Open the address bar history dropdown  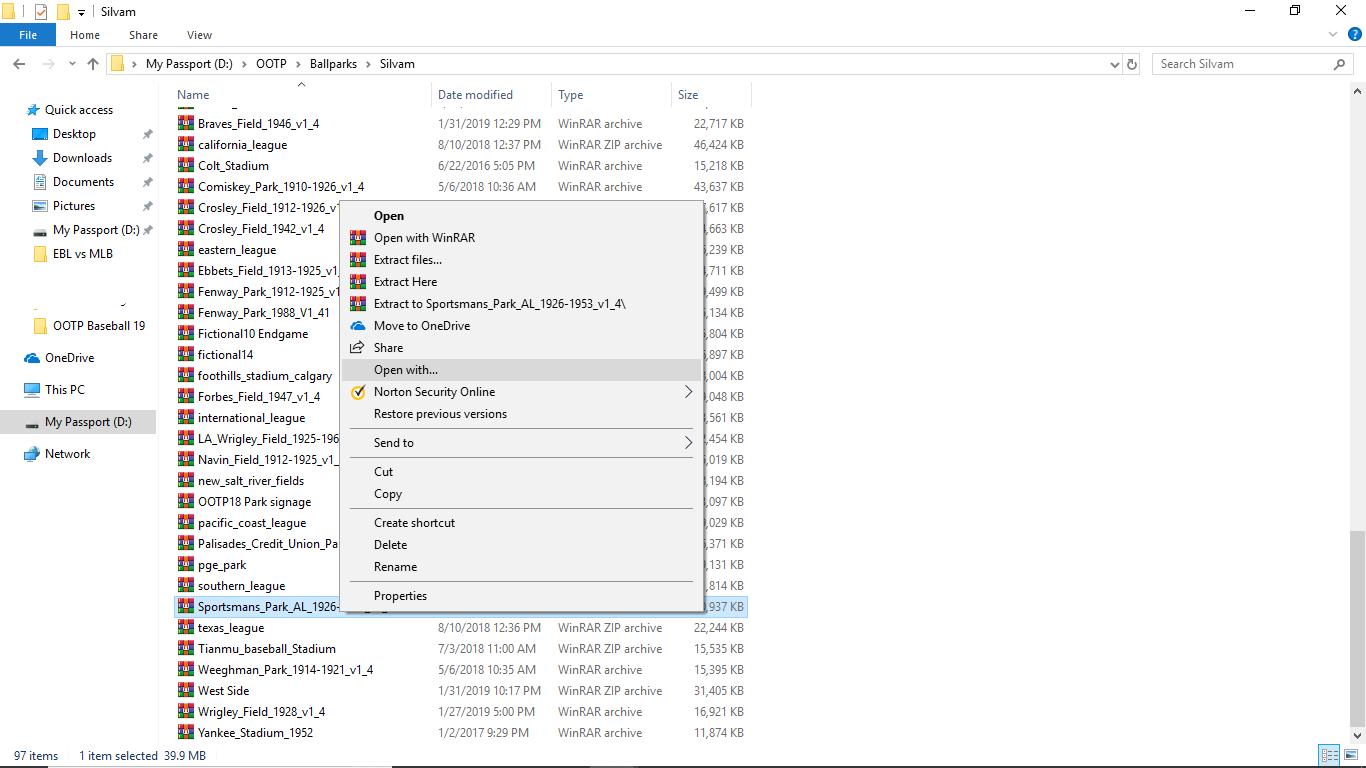[x=1115, y=64]
